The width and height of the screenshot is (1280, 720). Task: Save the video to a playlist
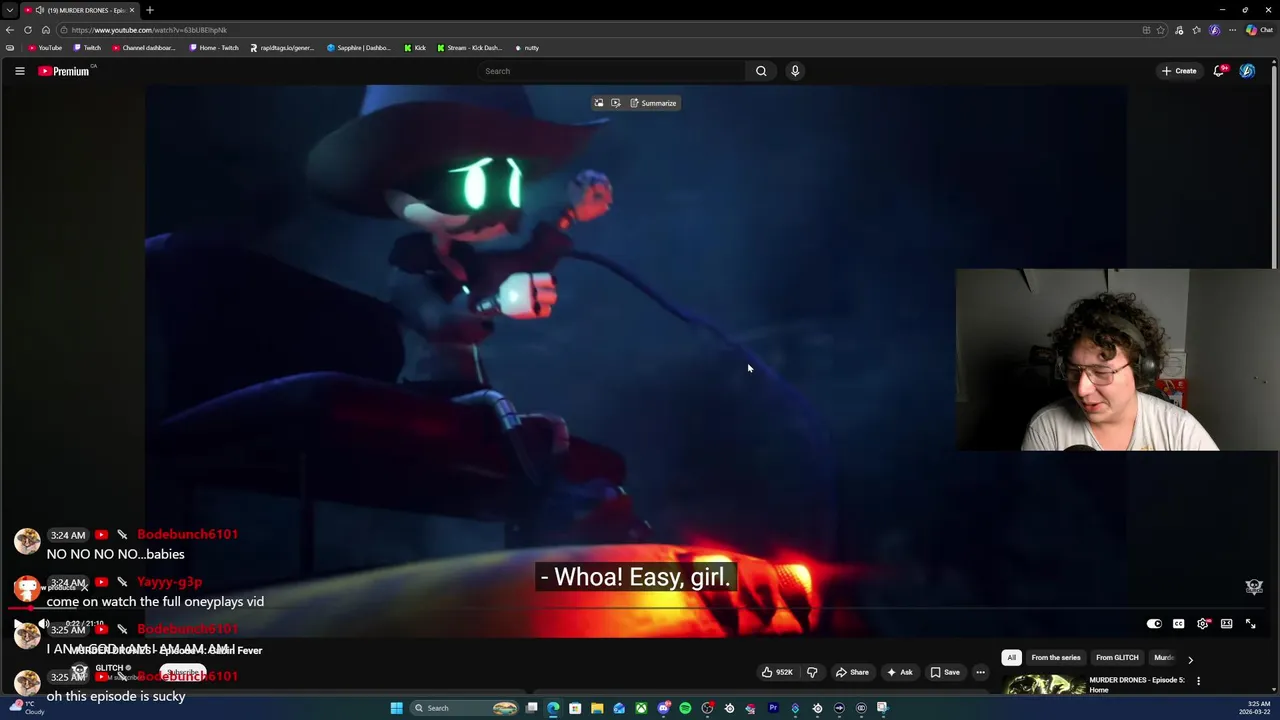click(x=945, y=672)
